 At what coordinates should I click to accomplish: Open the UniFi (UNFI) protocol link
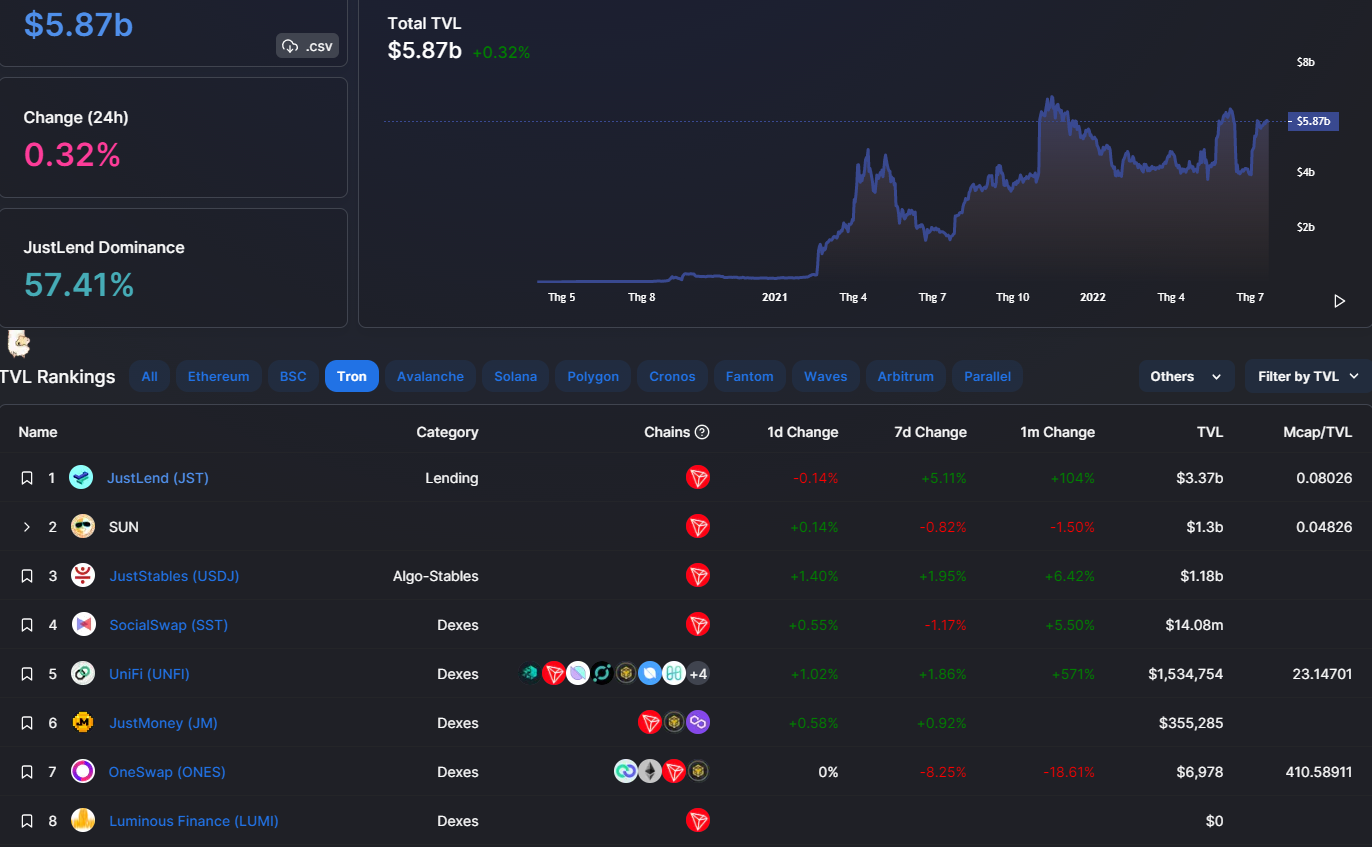point(149,674)
